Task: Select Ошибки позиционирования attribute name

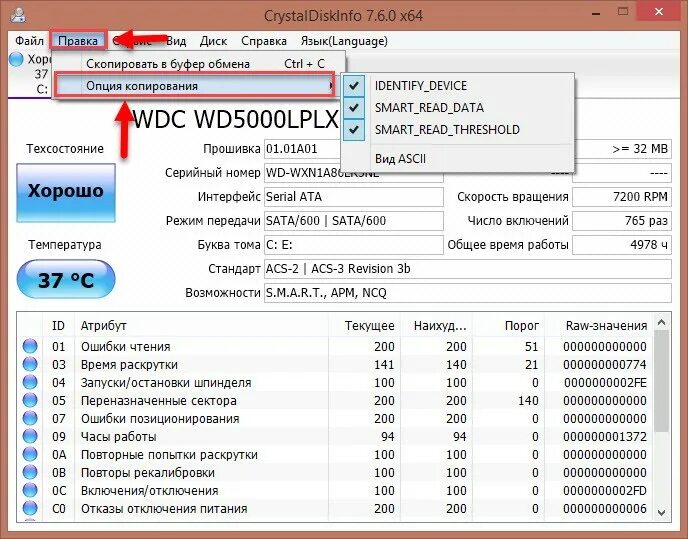Action: click(x=160, y=419)
